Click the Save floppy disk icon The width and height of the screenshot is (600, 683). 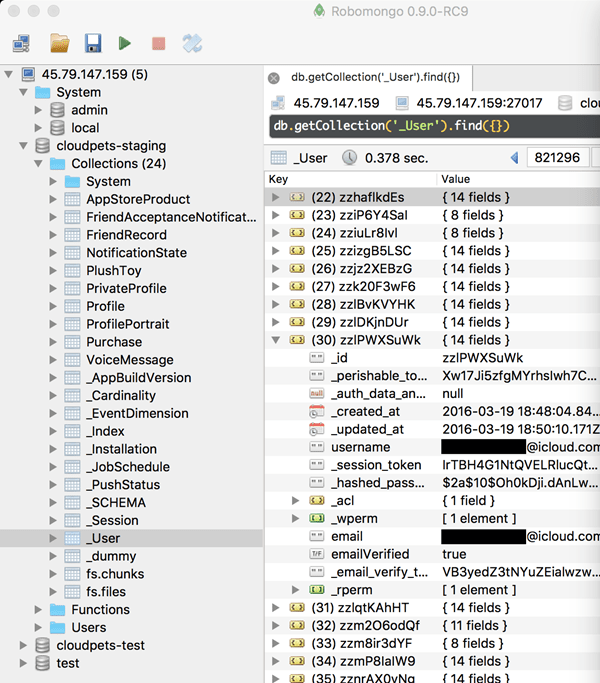coord(92,43)
